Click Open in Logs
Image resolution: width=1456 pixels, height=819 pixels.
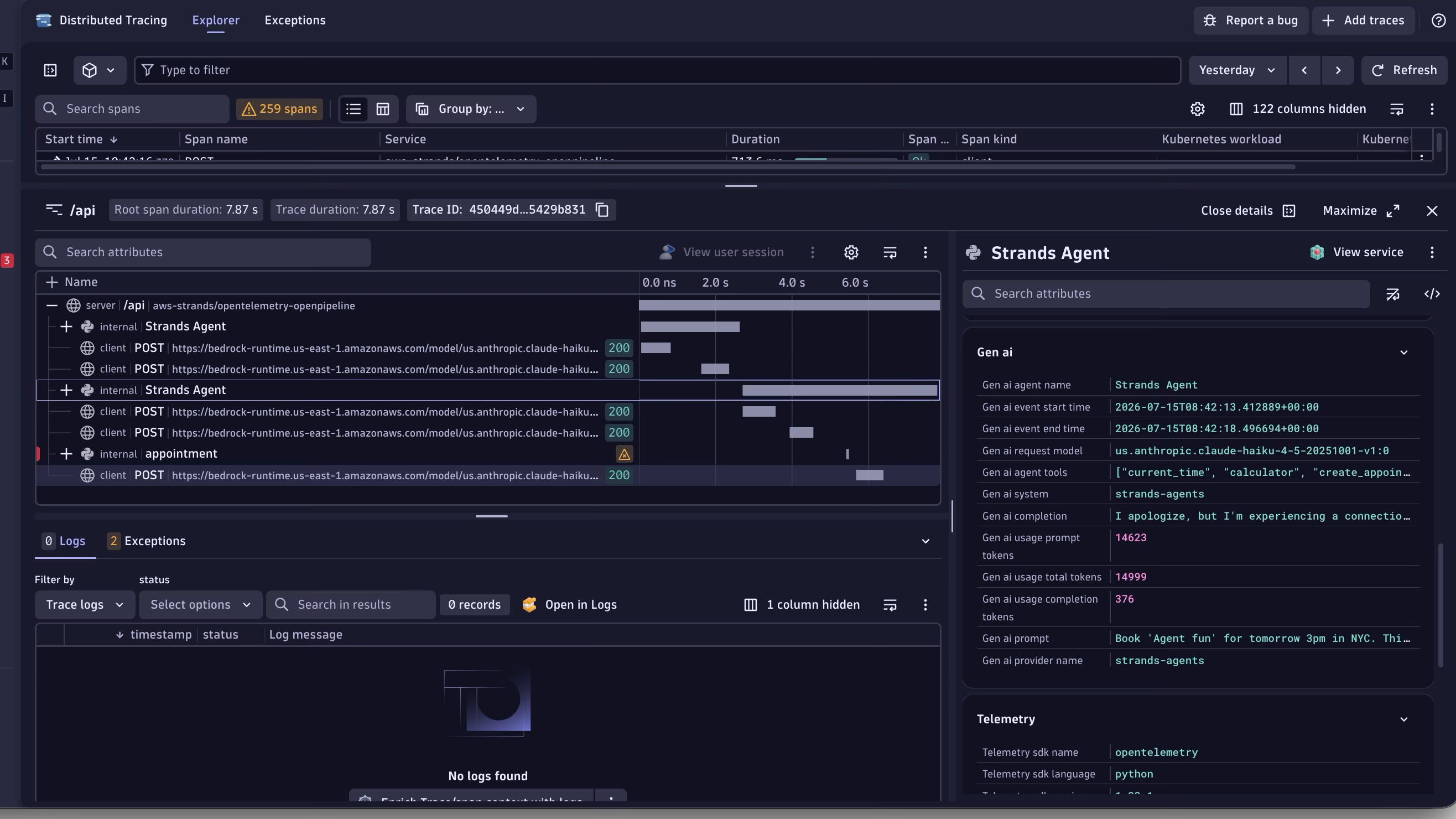pos(569,605)
